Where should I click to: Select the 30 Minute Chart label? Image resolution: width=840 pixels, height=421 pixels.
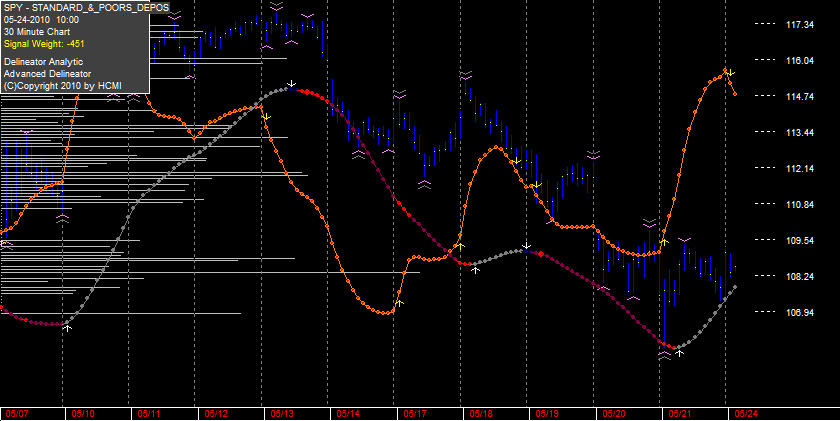tap(37, 32)
